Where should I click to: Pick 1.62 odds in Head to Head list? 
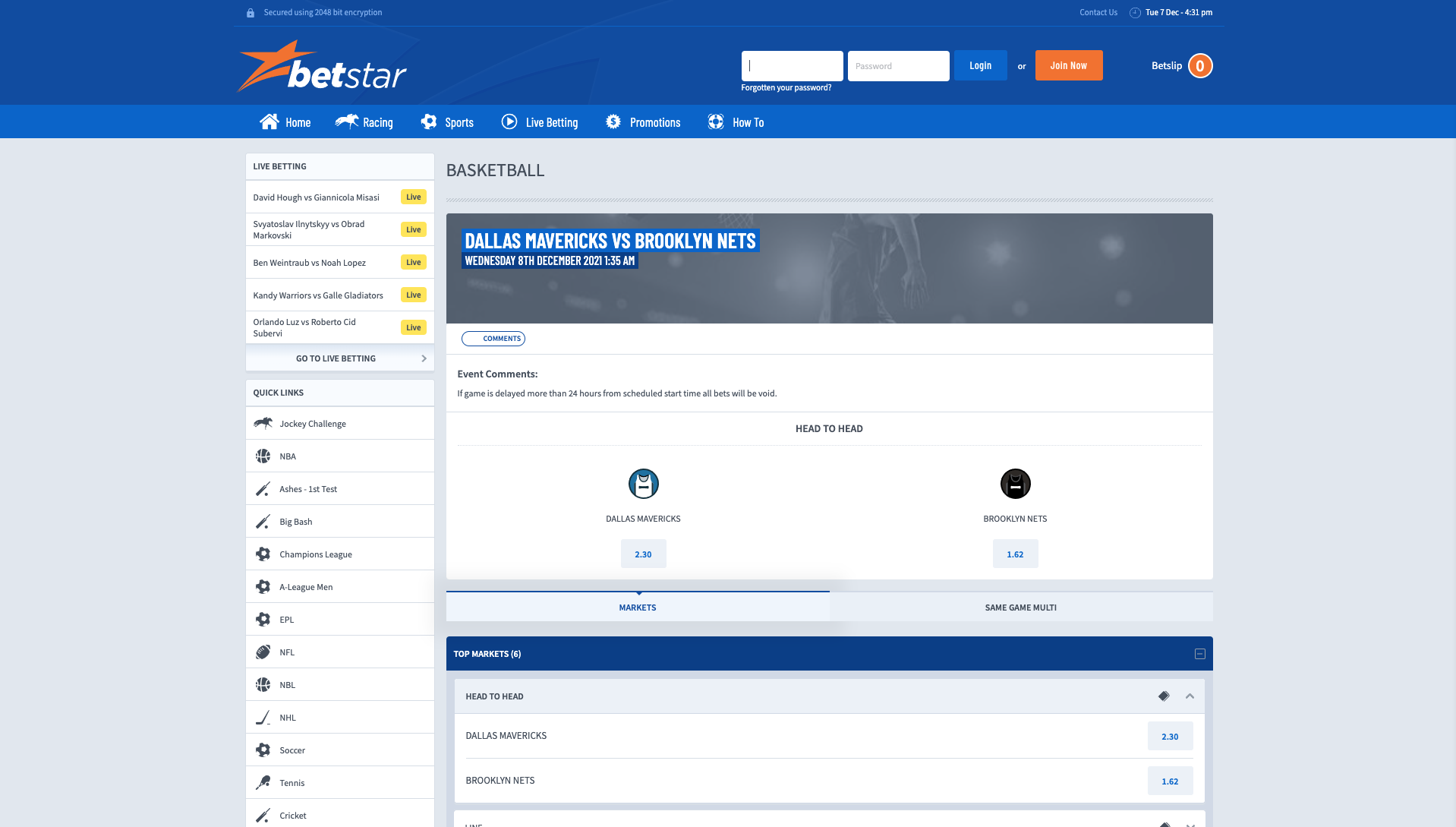(1170, 781)
